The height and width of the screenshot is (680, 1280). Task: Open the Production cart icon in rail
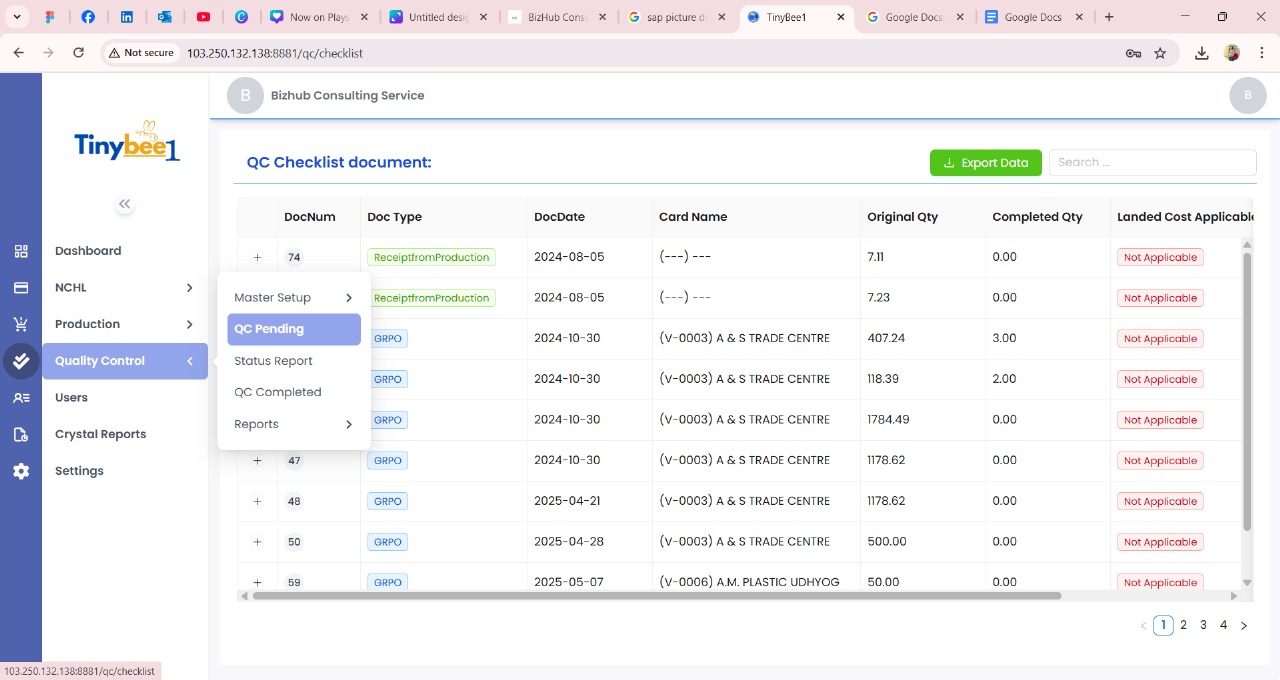[x=21, y=324]
